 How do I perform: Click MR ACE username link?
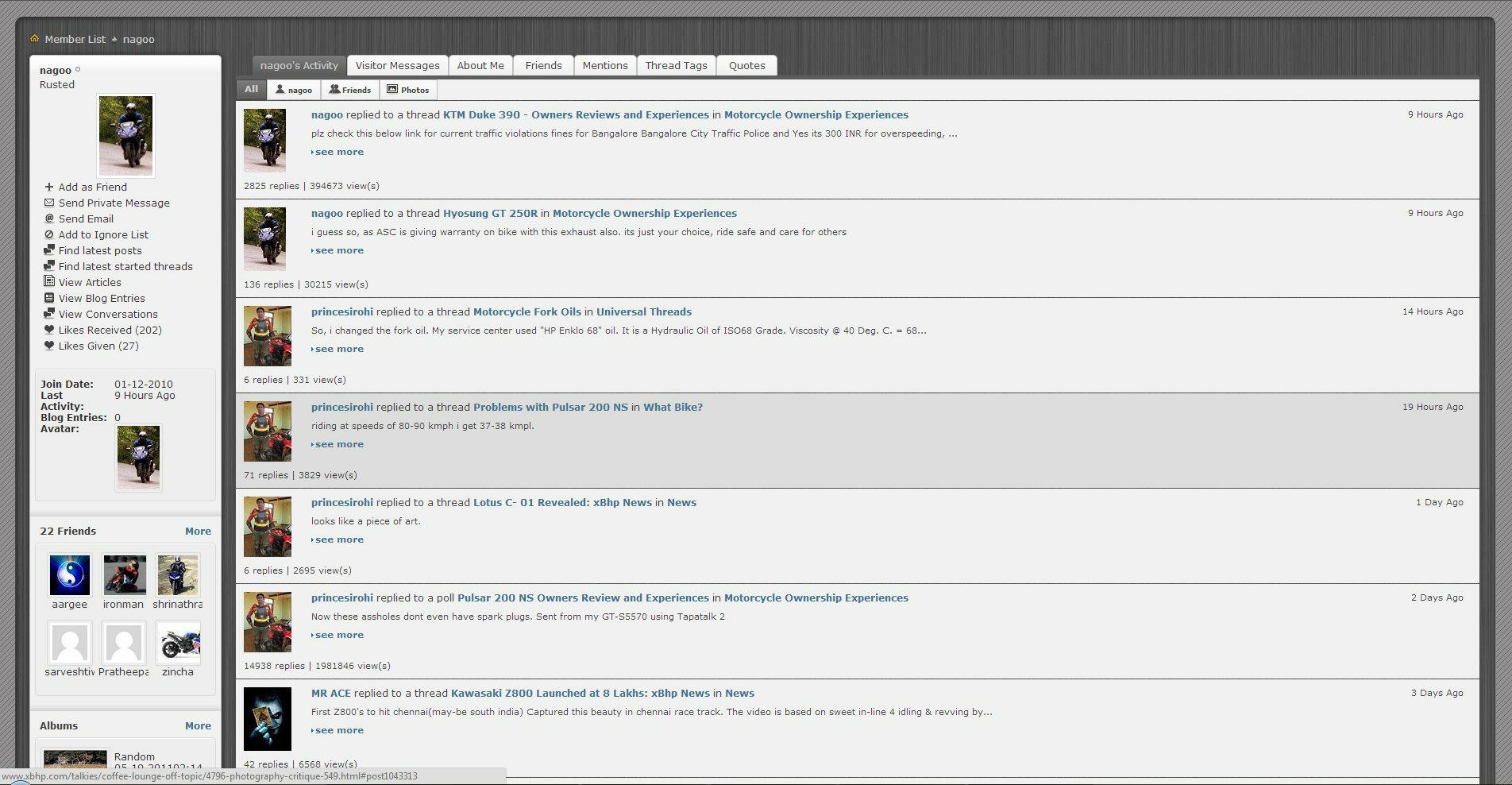click(x=330, y=693)
